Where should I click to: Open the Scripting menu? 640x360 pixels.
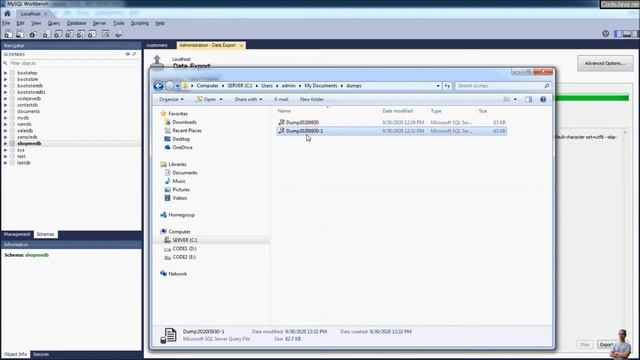pyautogui.click(x=140, y=23)
